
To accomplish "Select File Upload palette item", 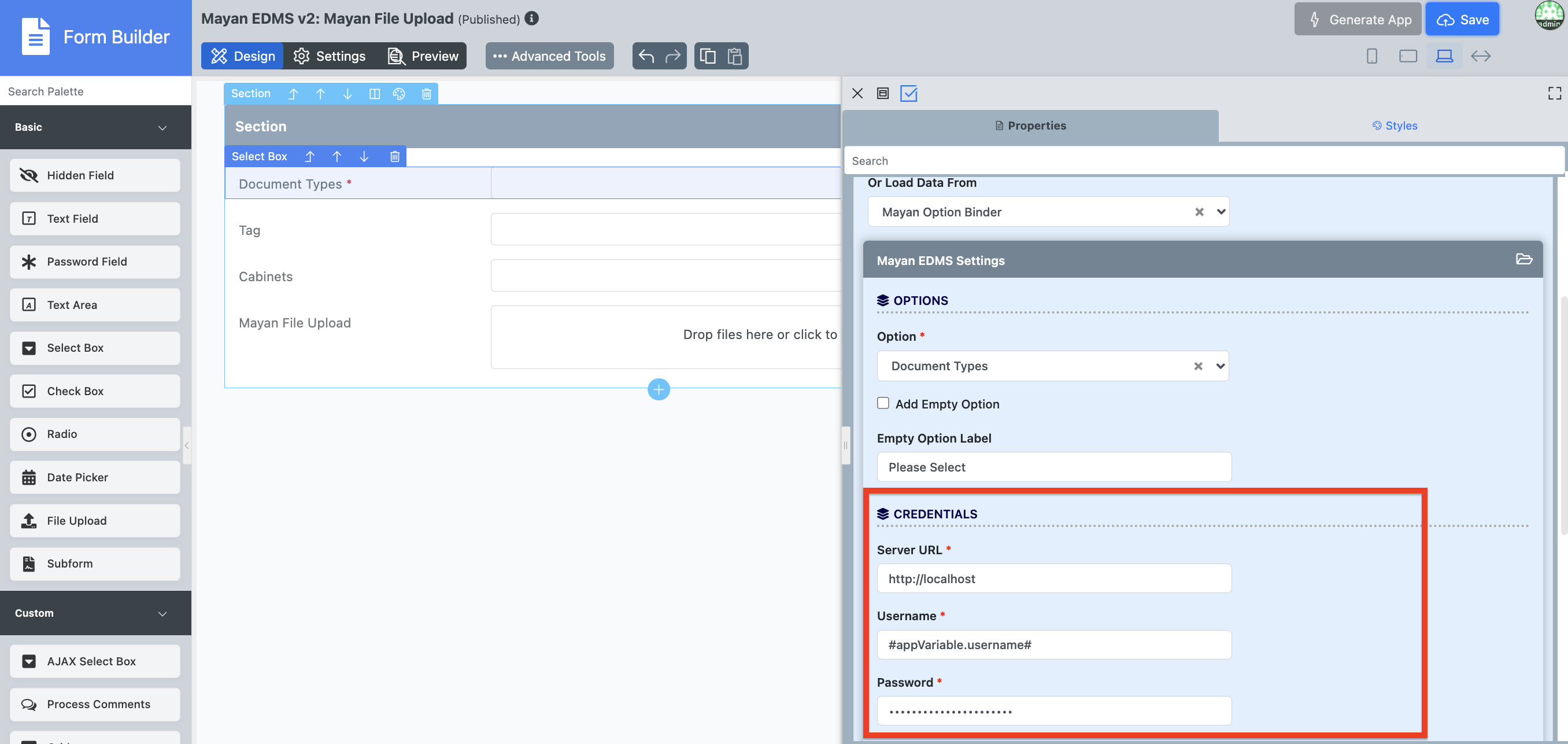I will (95, 521).
